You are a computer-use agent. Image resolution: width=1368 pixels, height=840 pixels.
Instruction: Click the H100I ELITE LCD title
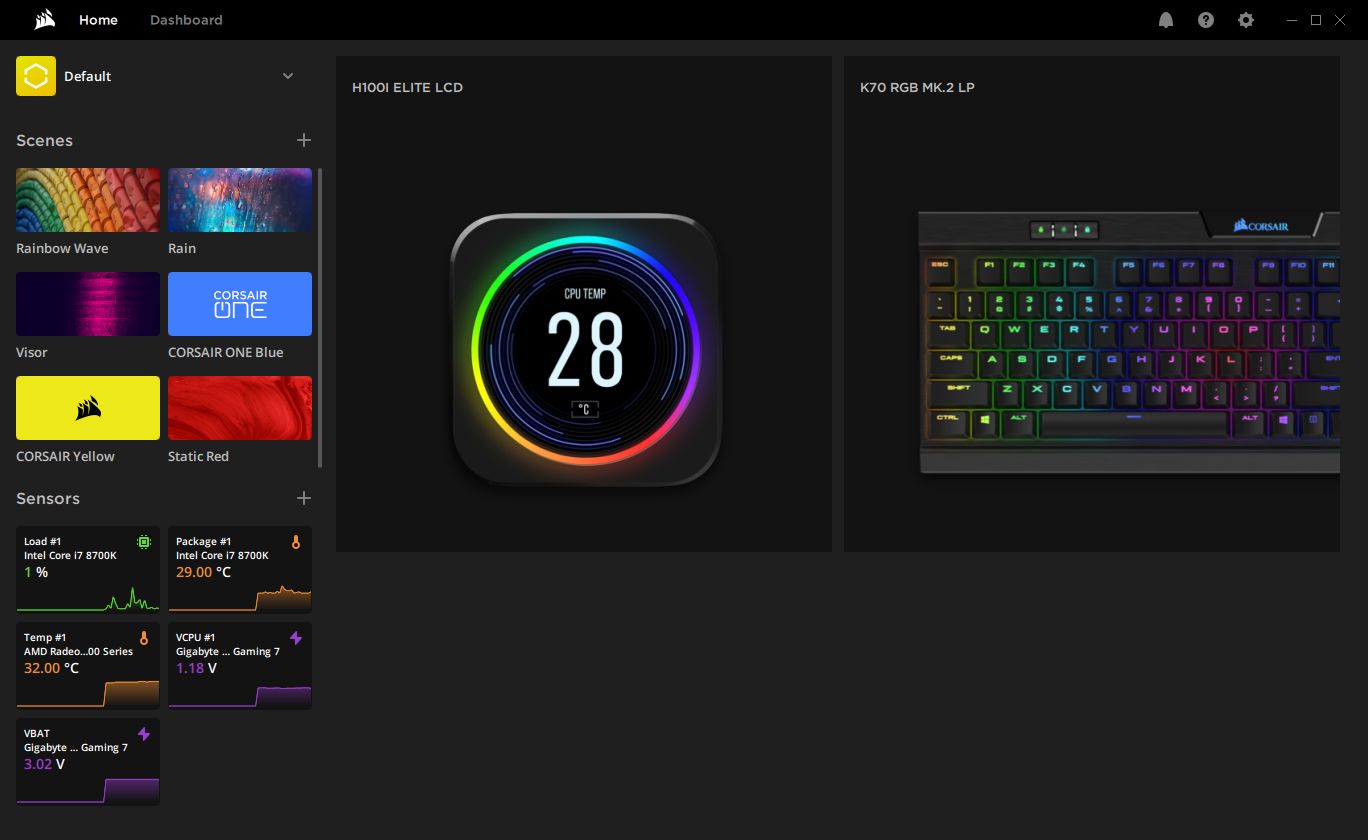coord(407,87)
